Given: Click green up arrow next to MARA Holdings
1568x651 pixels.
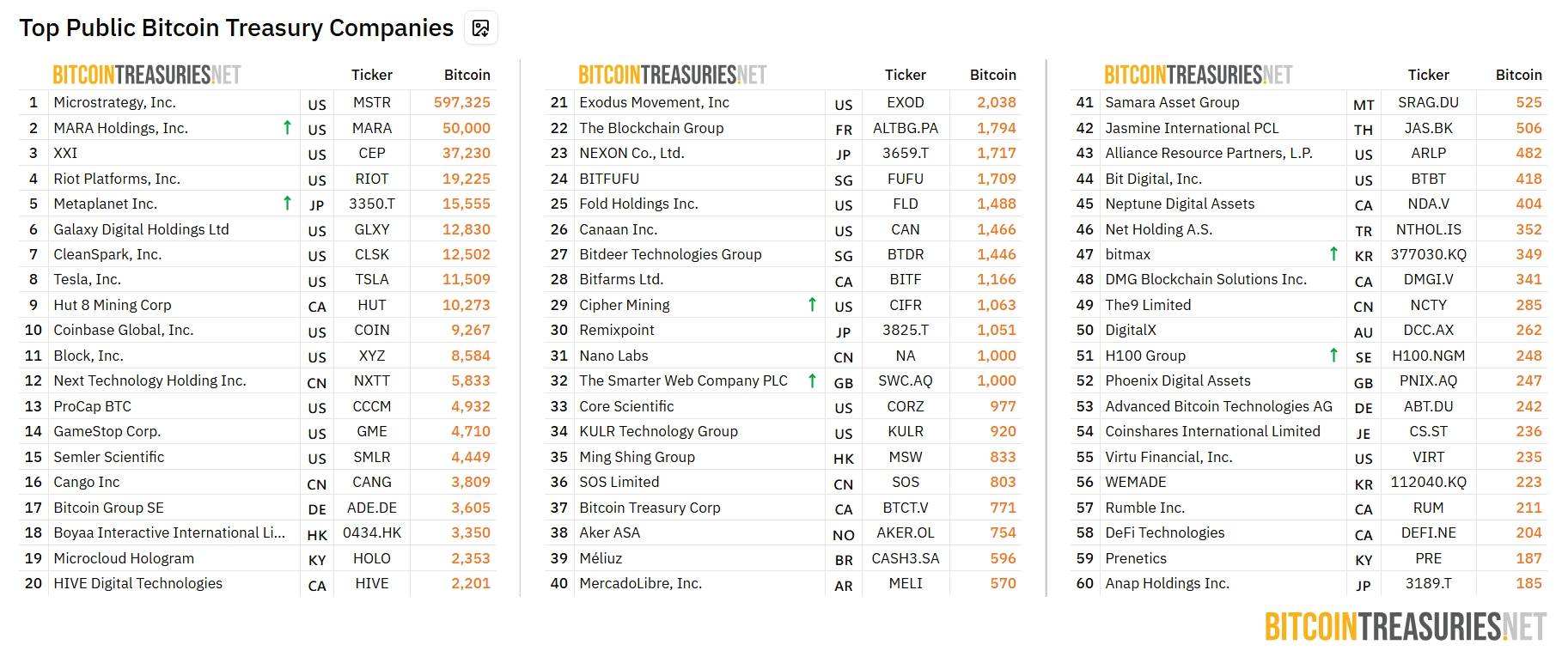Looking at the screenshot, I should (x=287, y=128).
